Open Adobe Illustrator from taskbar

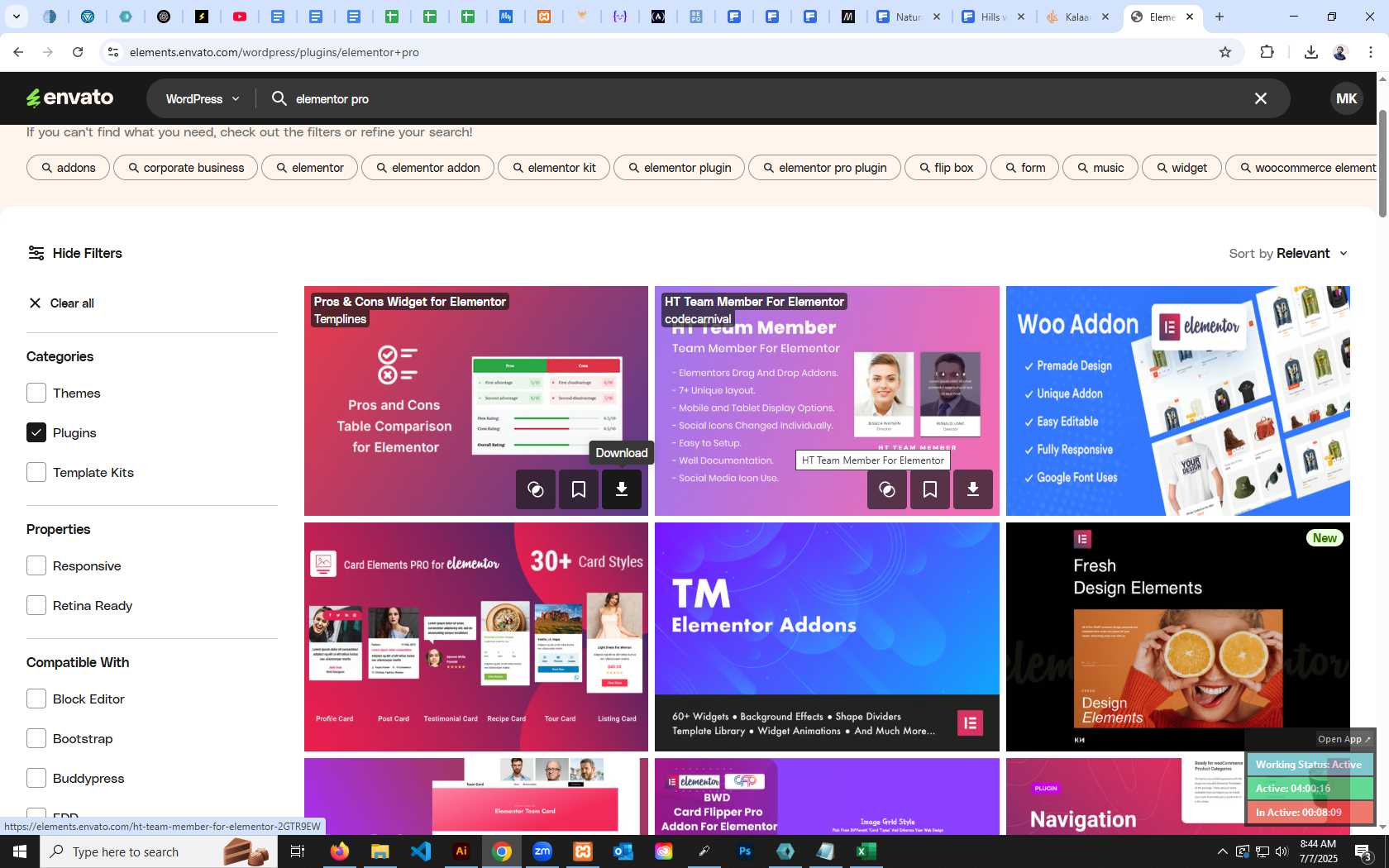tap(461, 851)
